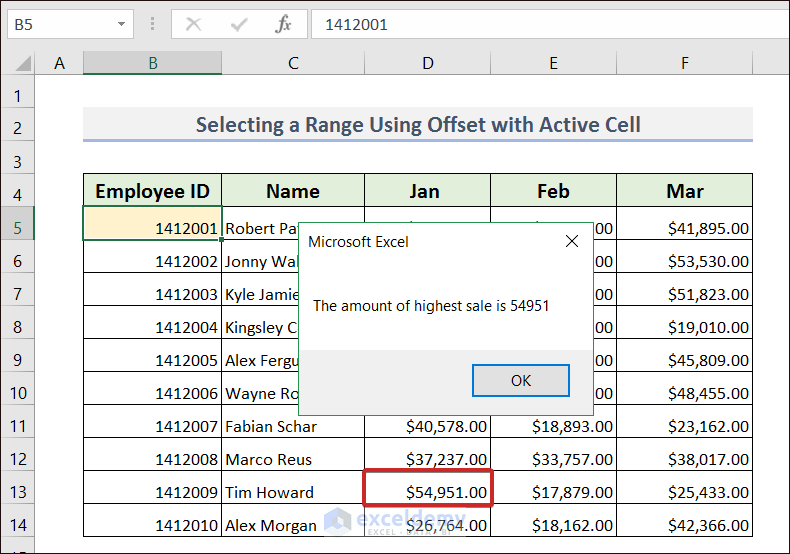Click the formula bar options dots handle
Viewport: 790px width, 554px height.
pos(152,24)
